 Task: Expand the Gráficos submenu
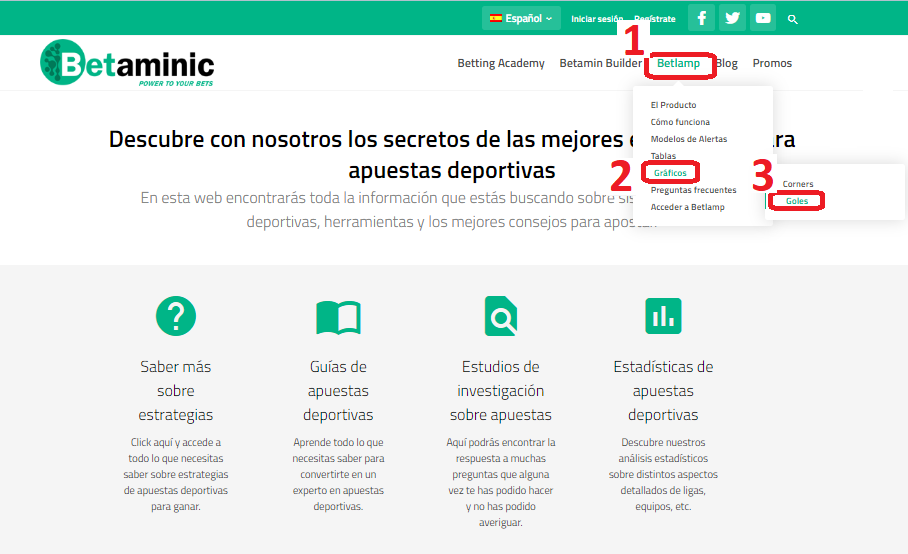[x=670, y=173]
